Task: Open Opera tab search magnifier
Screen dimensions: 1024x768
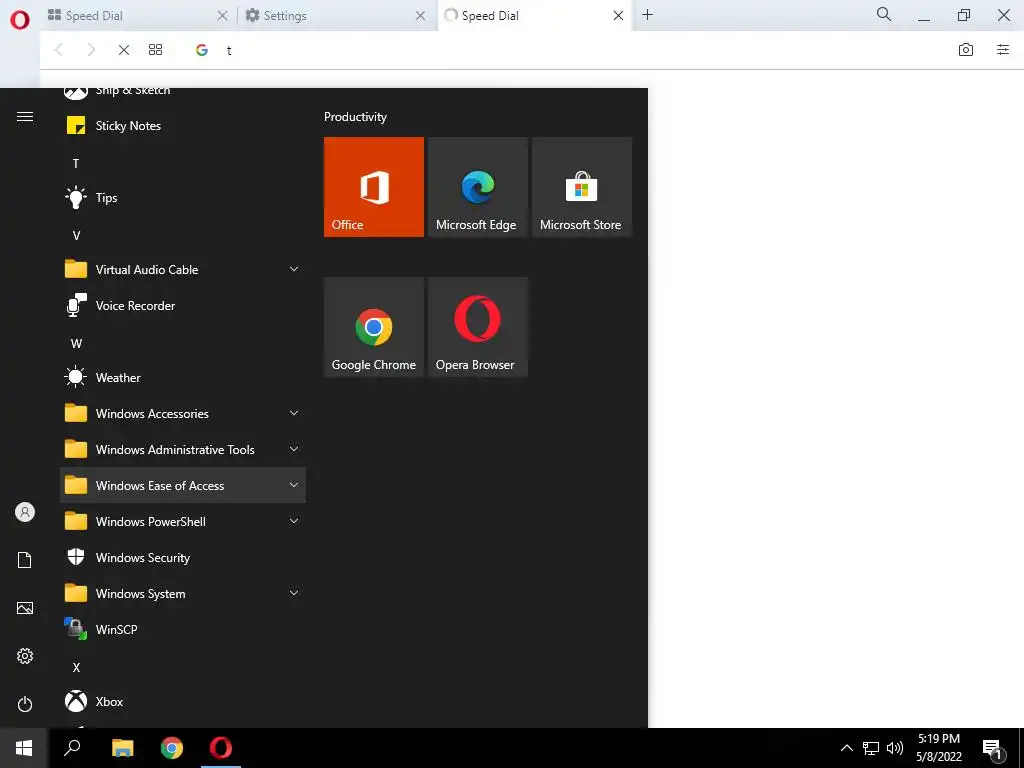Action: pyautogui.click(x=884, y=14)
